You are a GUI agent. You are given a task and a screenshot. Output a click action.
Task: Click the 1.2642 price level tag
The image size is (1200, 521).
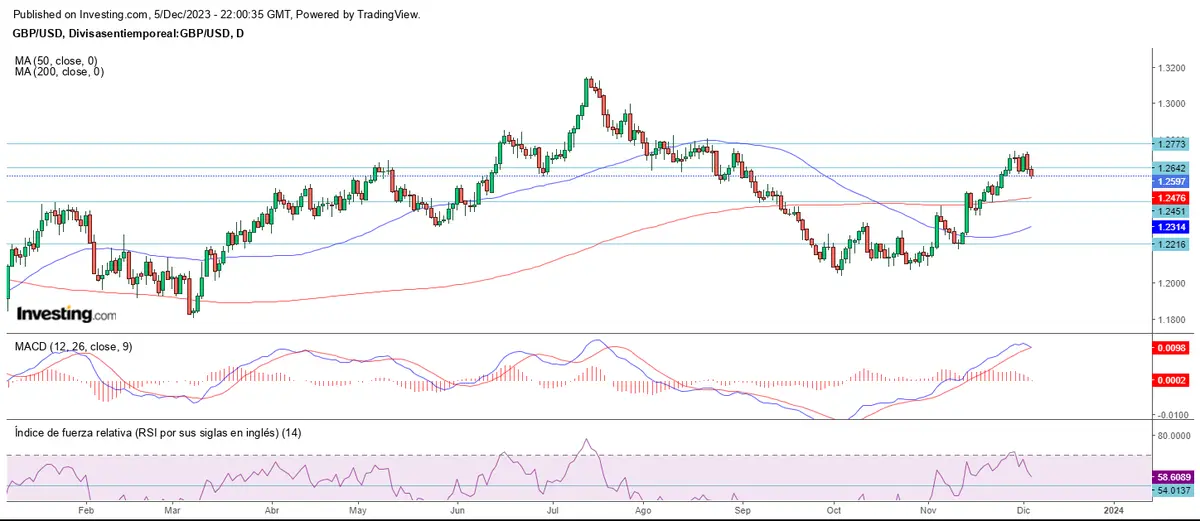click(x=1169, y=168)
